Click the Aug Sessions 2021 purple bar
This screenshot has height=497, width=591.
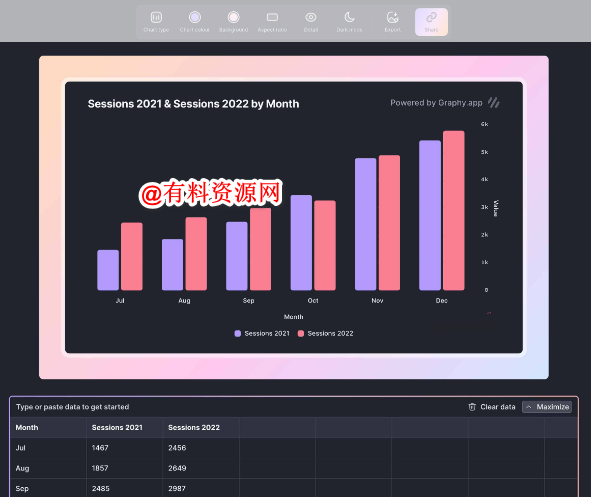click(172, 265)
